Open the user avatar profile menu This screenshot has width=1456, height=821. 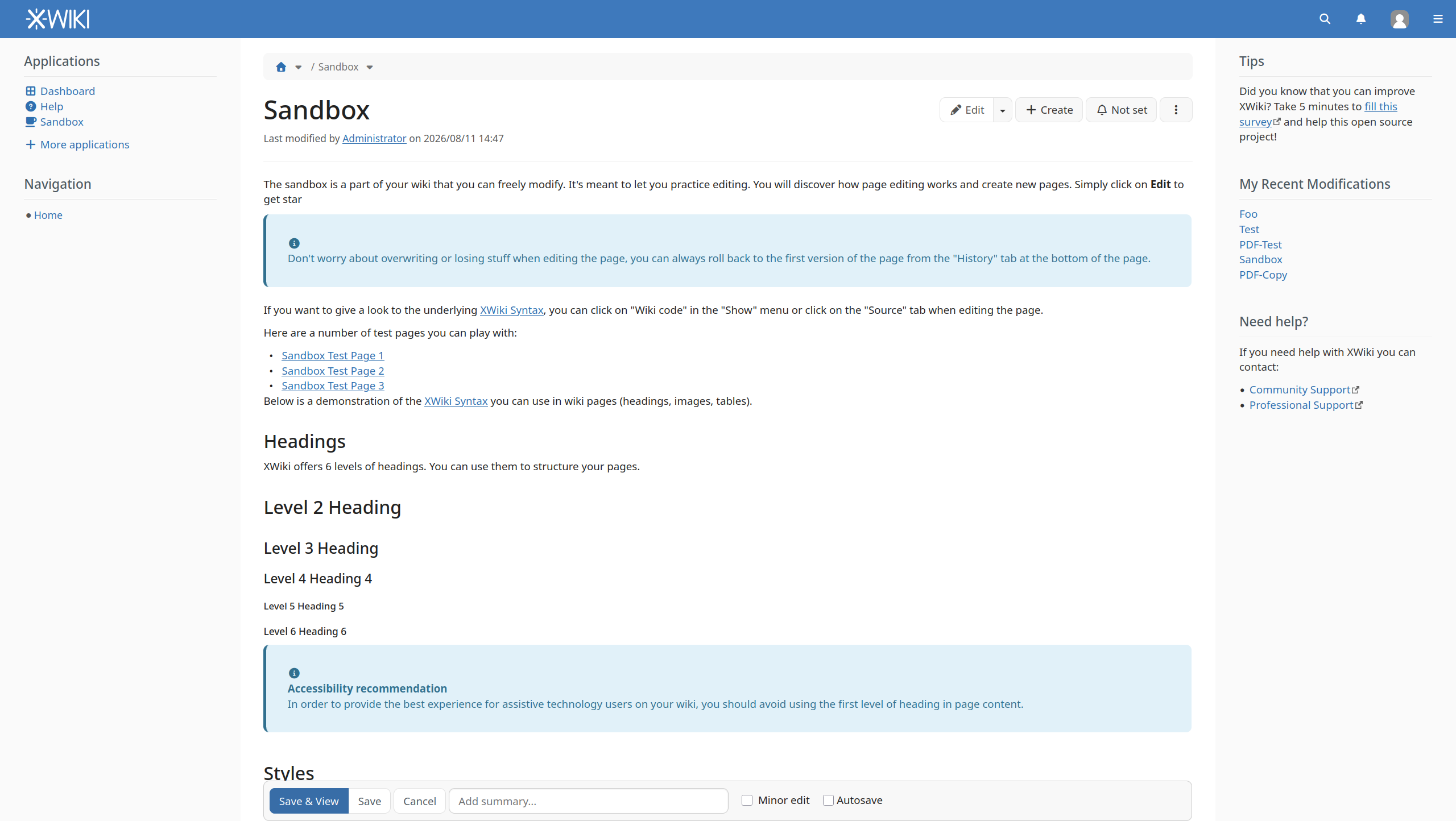pyautogui.click(x=1400, y=19)
